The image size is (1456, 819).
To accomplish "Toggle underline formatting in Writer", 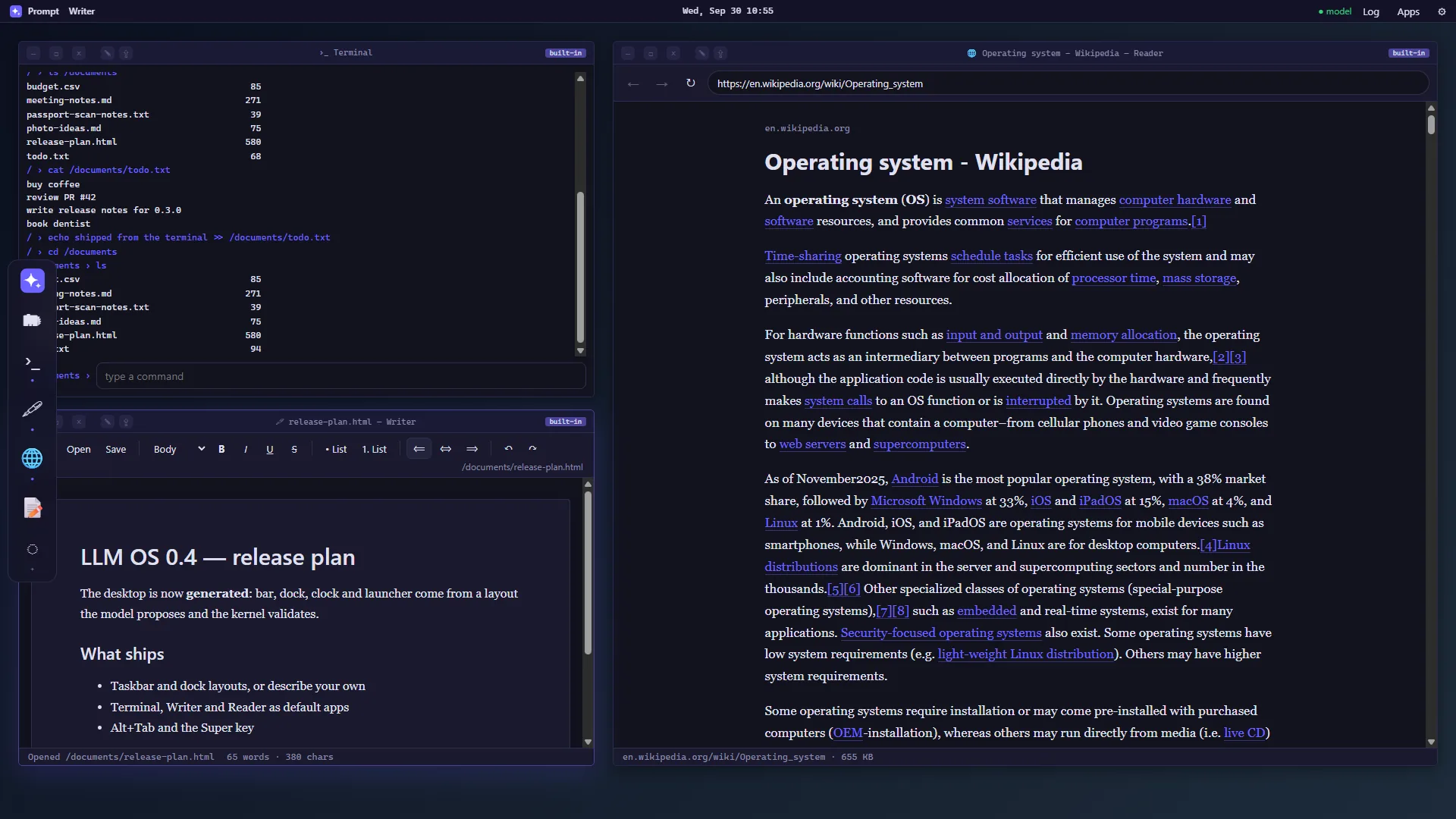I will click(270, 449).
